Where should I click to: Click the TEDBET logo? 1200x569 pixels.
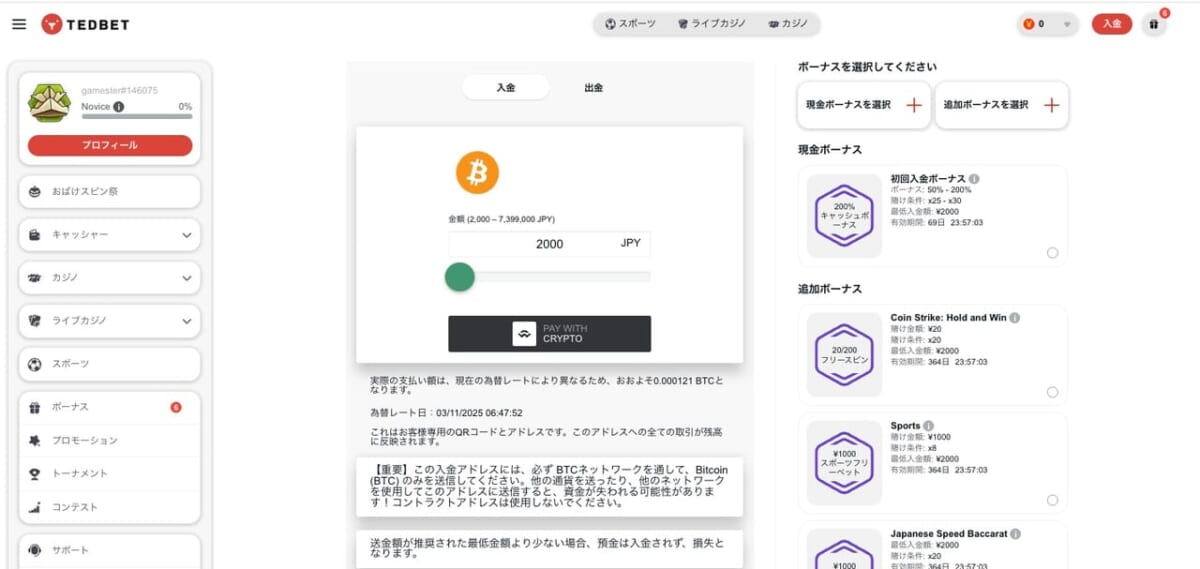pyautogui.click(x=85, y=24)
